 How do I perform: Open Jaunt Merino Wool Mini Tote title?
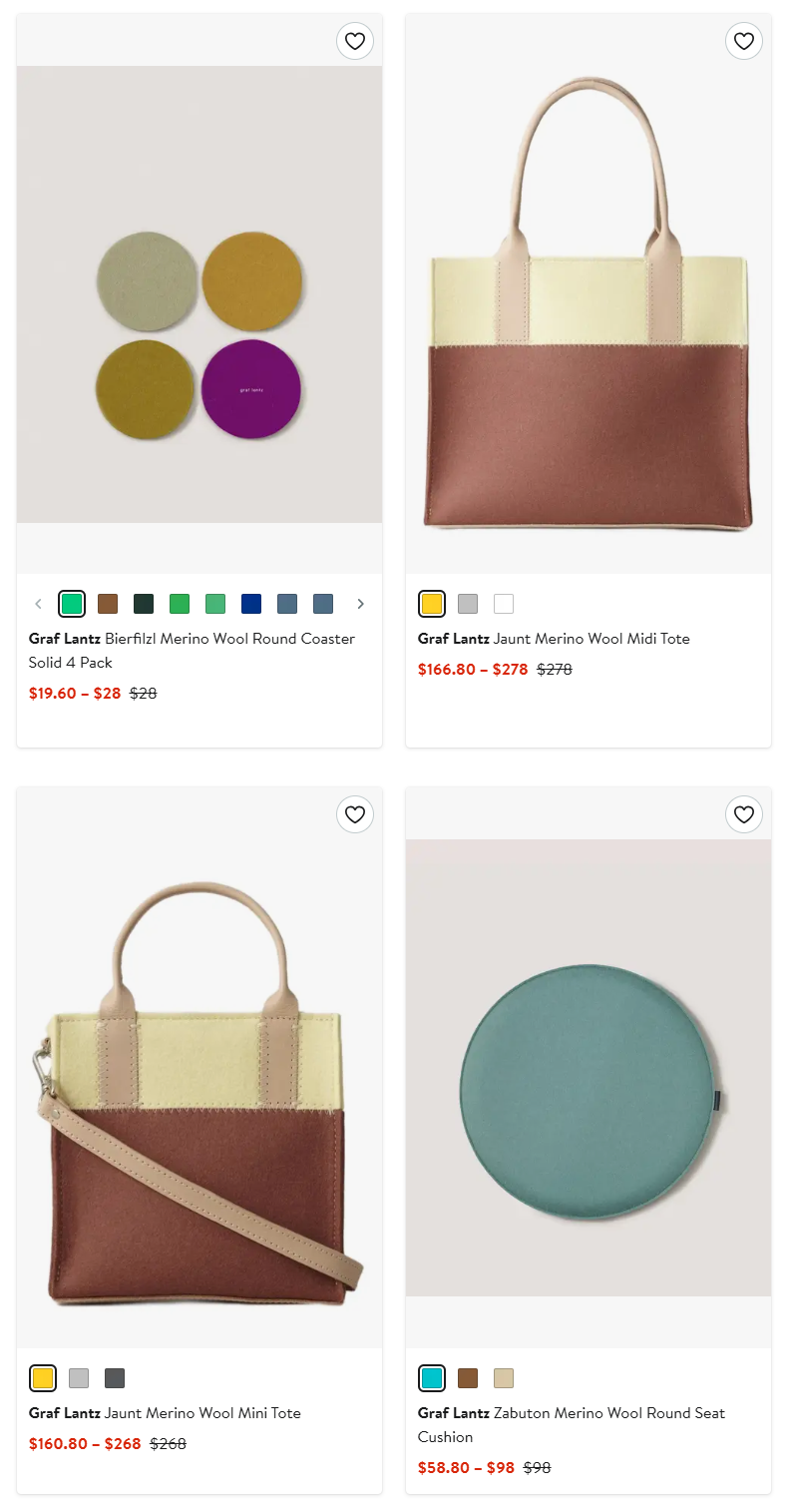(x=165, y=1413)
